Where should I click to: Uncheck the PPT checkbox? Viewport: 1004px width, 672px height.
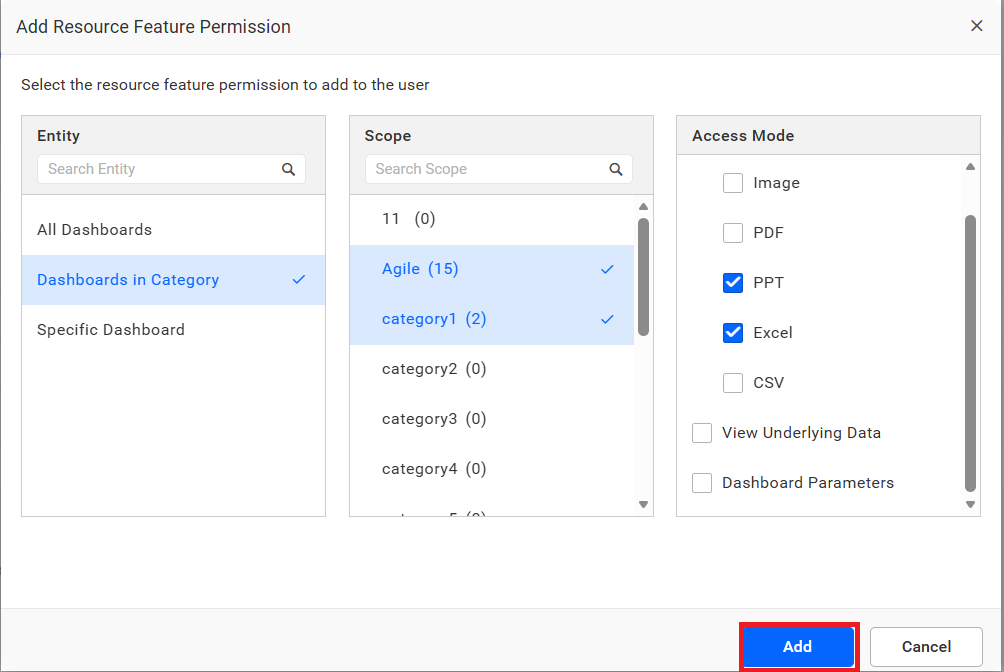(733, 282)
